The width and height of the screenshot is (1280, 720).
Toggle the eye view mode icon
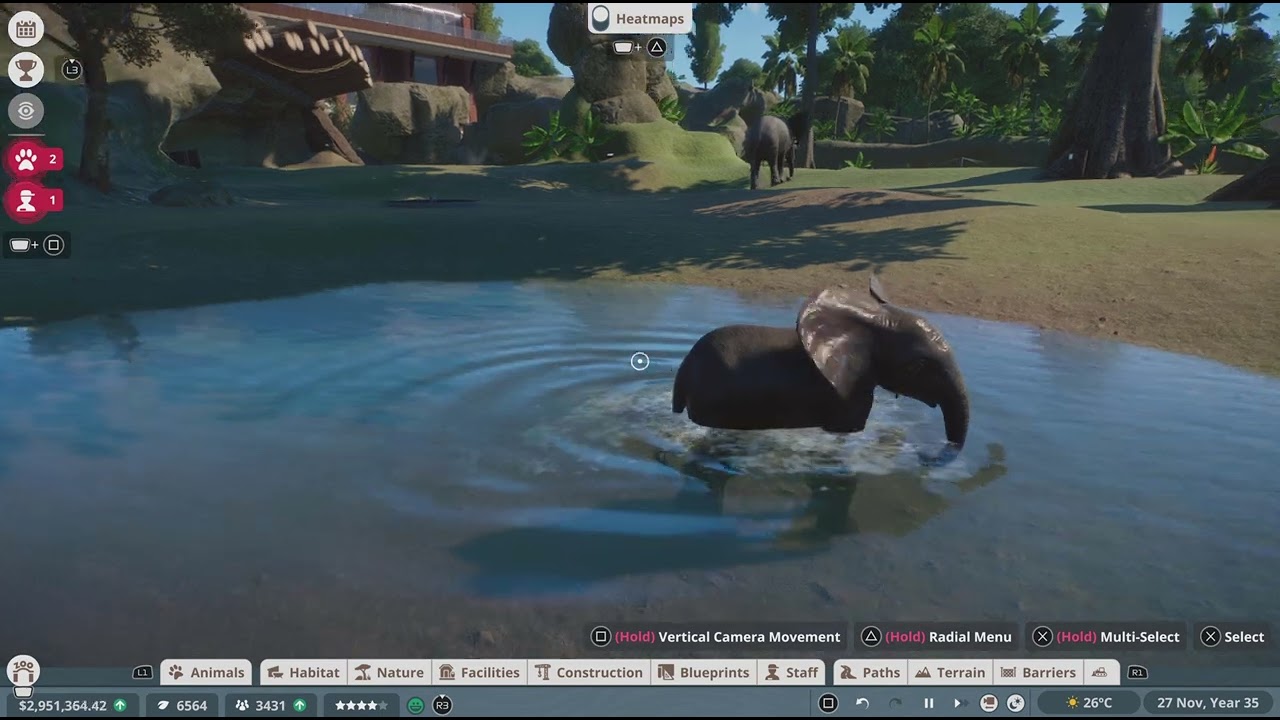26,110
